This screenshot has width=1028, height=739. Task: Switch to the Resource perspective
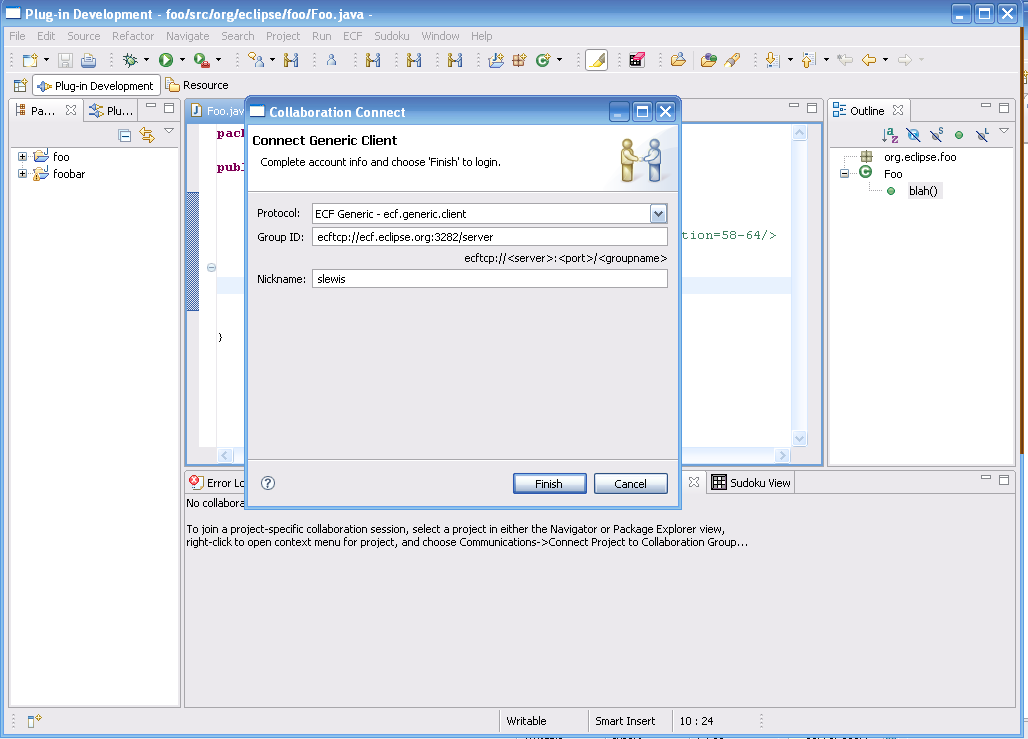(197, 85)
